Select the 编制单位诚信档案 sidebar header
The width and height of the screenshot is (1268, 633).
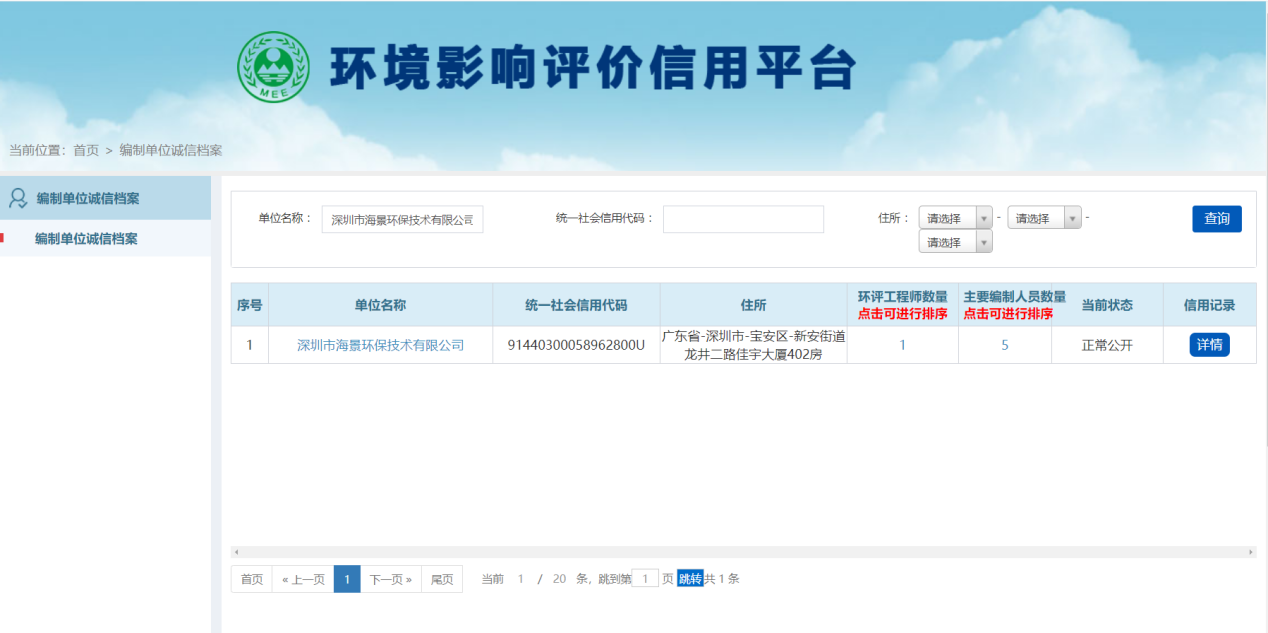pos(105,198)
